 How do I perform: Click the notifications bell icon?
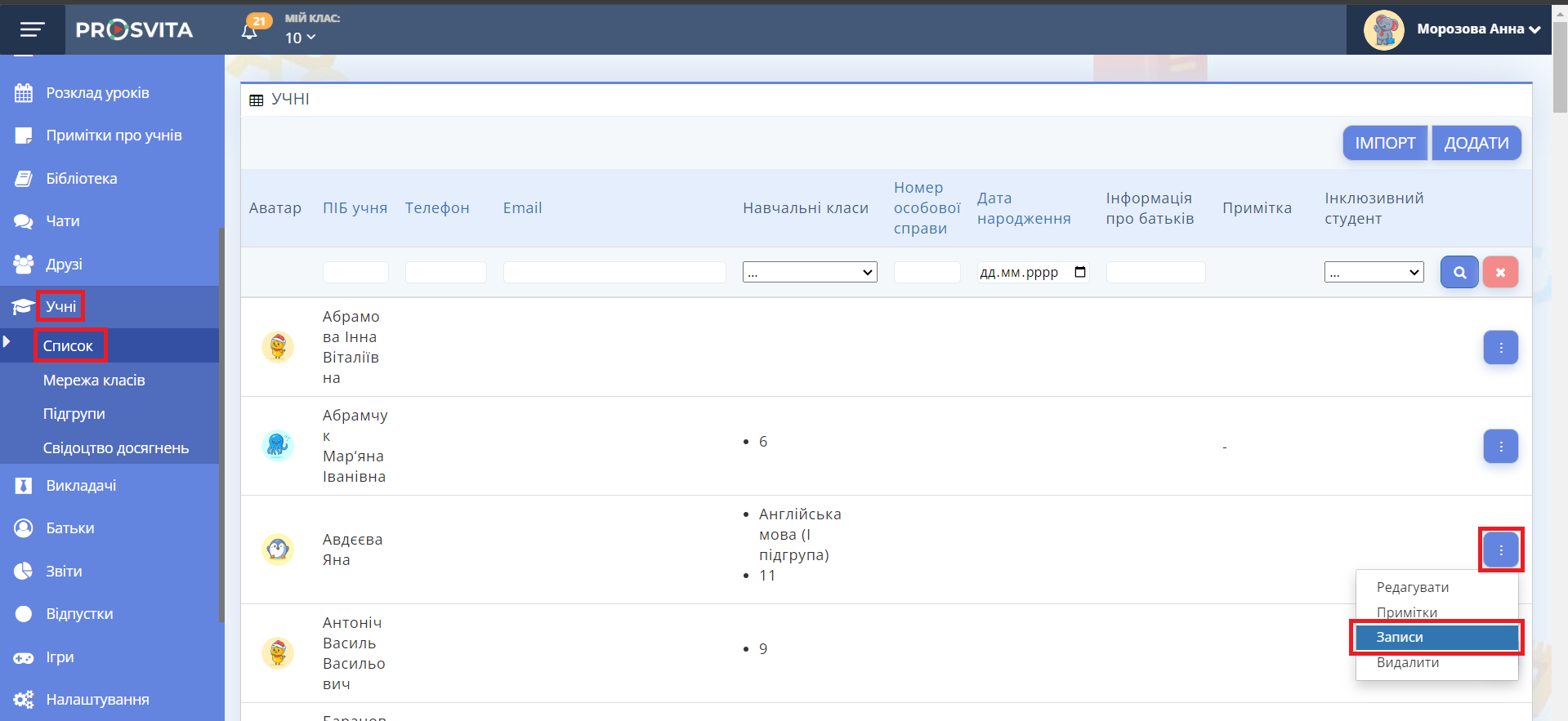click(249, 31)
